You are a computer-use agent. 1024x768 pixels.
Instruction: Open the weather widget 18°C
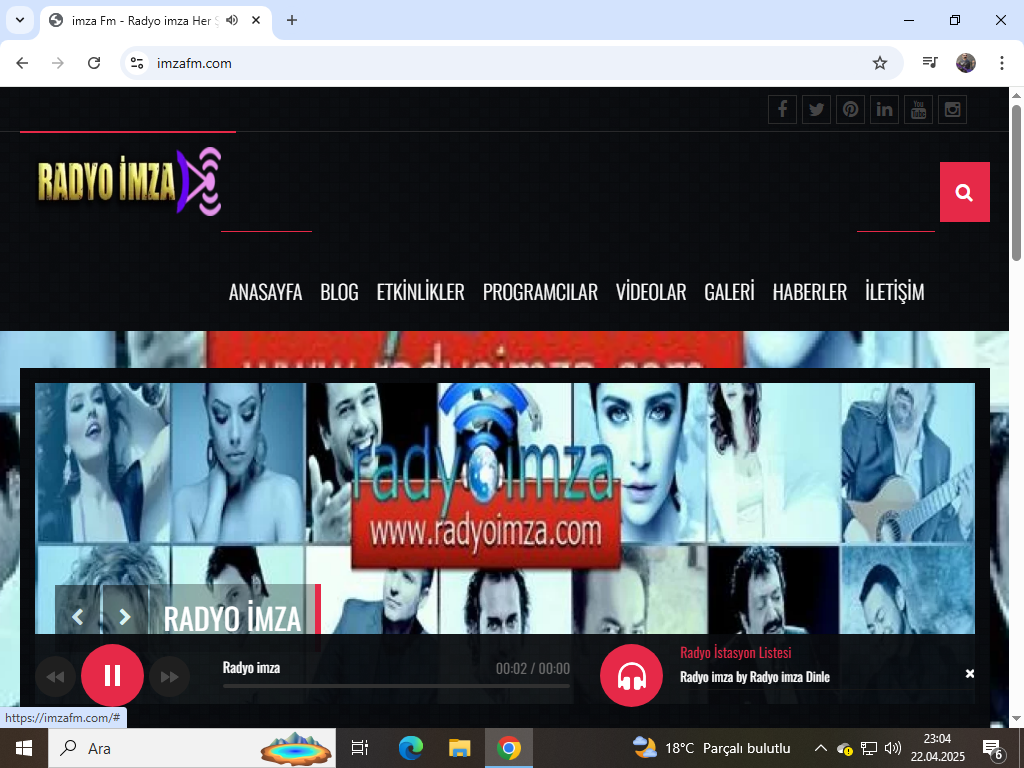(x=712, y=748)
